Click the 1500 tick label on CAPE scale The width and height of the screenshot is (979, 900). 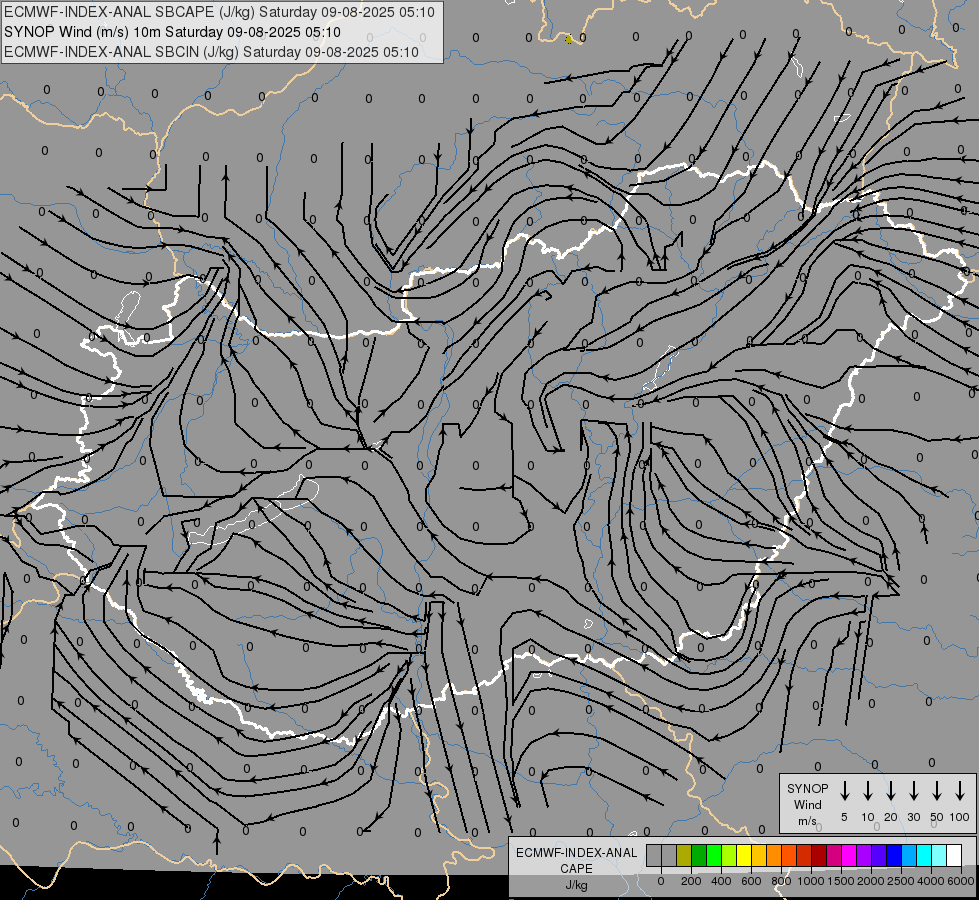tap(841, 881)
